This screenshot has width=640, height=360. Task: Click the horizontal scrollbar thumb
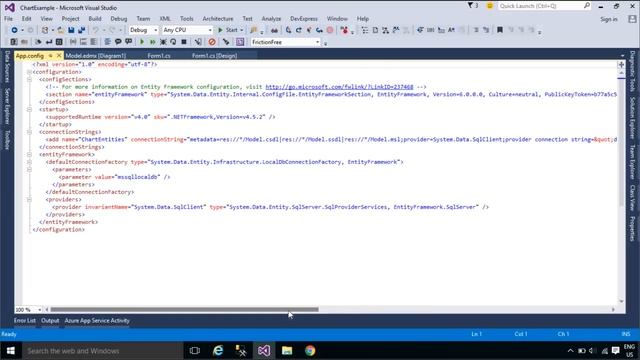click(x=184, y=310)
